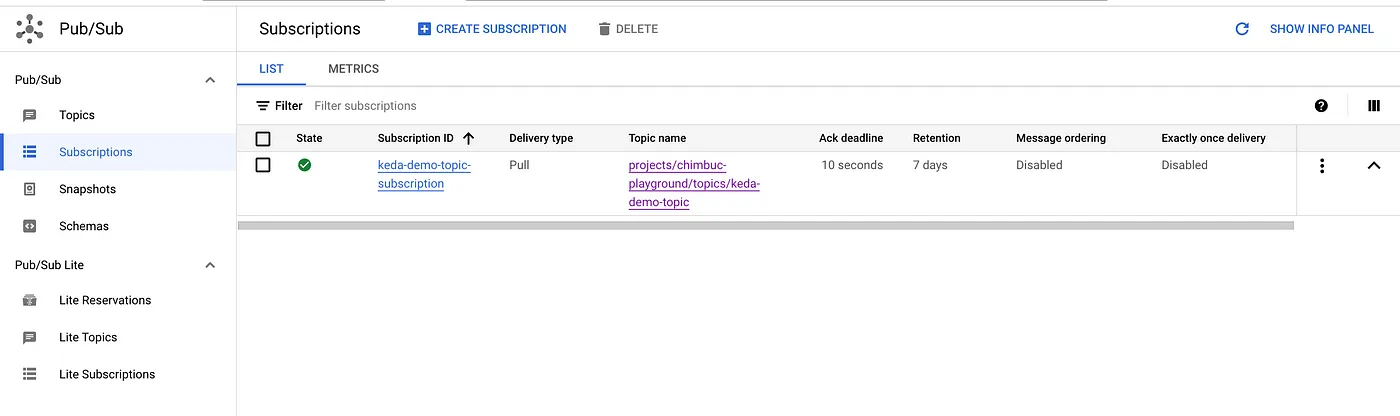Click SHOW INFO PANEL
Viewport: 1400px width, 416px height.
coord(1322,29)
